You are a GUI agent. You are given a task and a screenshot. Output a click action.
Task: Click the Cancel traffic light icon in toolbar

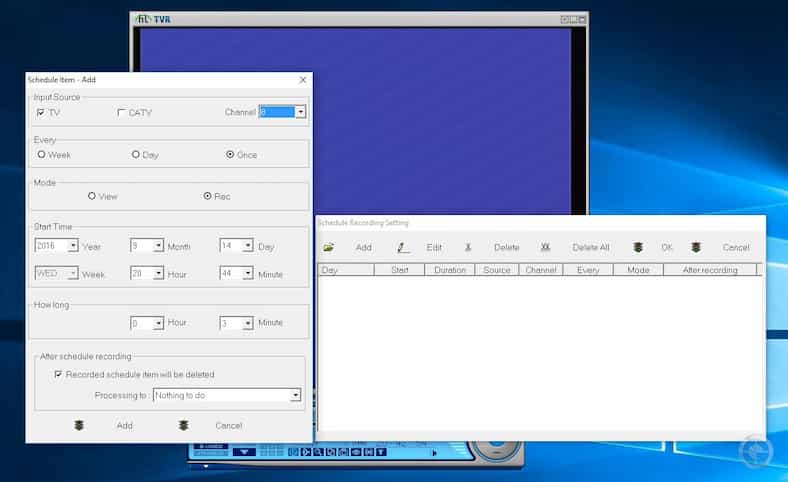pyautogui.click(x=696, y=247)
